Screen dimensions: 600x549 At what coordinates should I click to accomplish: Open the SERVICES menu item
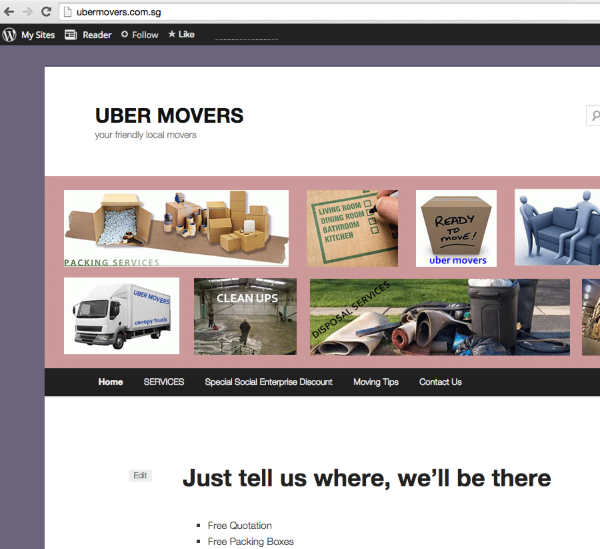click(x=164, y=382)
